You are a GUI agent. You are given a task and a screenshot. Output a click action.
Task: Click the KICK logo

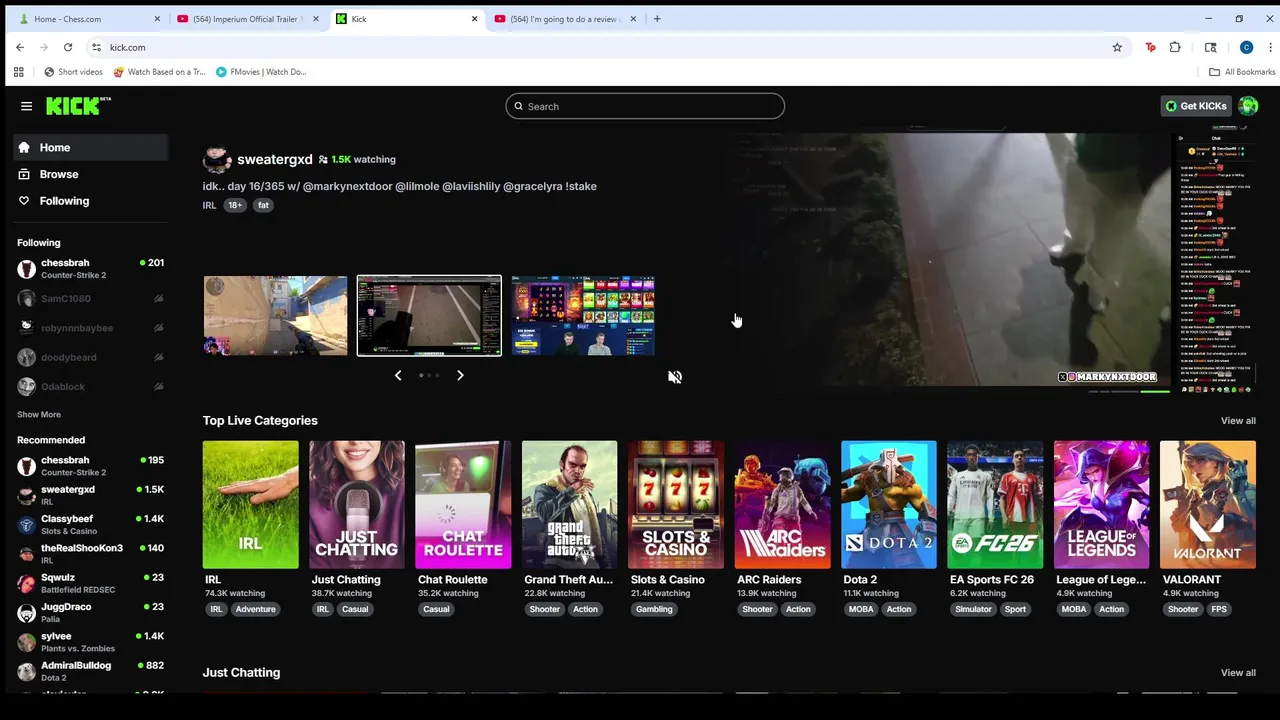pos(78,106)
